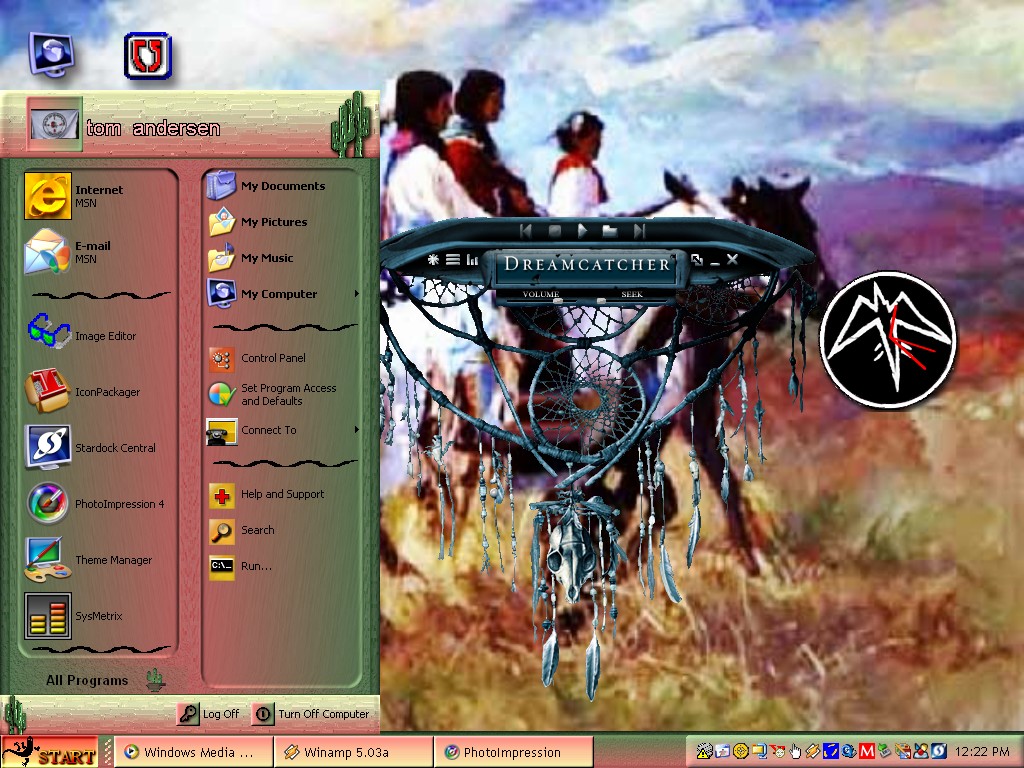Viewport: 1024px width, 768px height.
Task: Click the Winamp lightning bolt tray icon
Action: pos(813,752)
